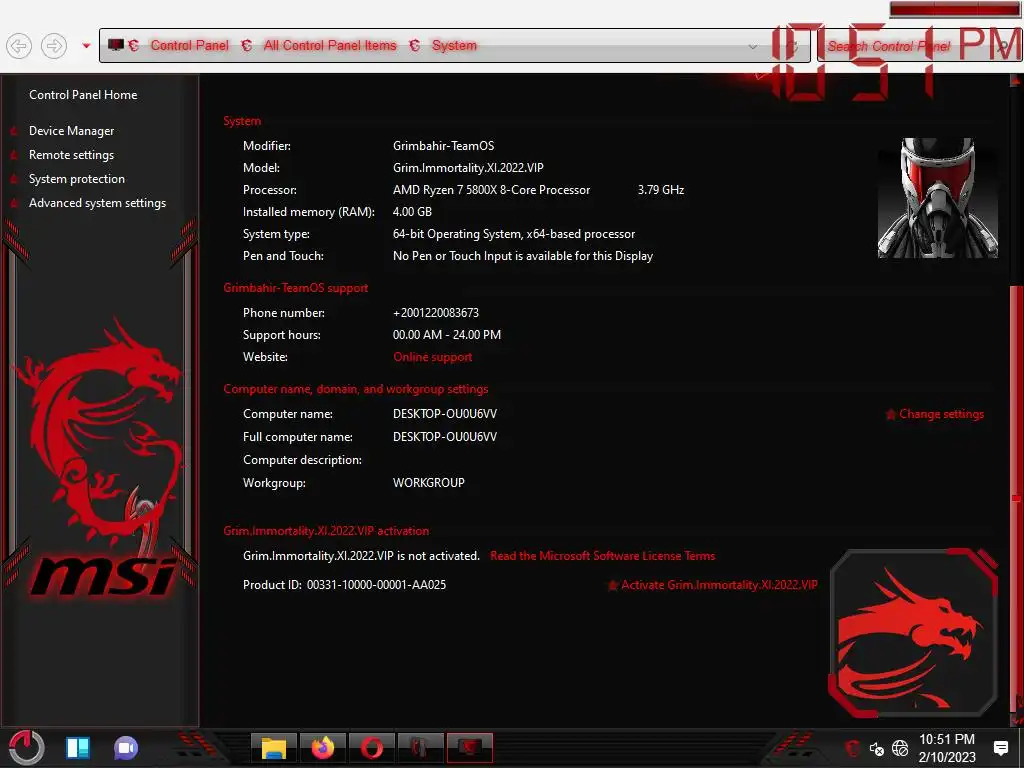1024x768 pixels.
Task: Click the Product ID 00331-10000-00001-AA025
Action: [344, 585]
